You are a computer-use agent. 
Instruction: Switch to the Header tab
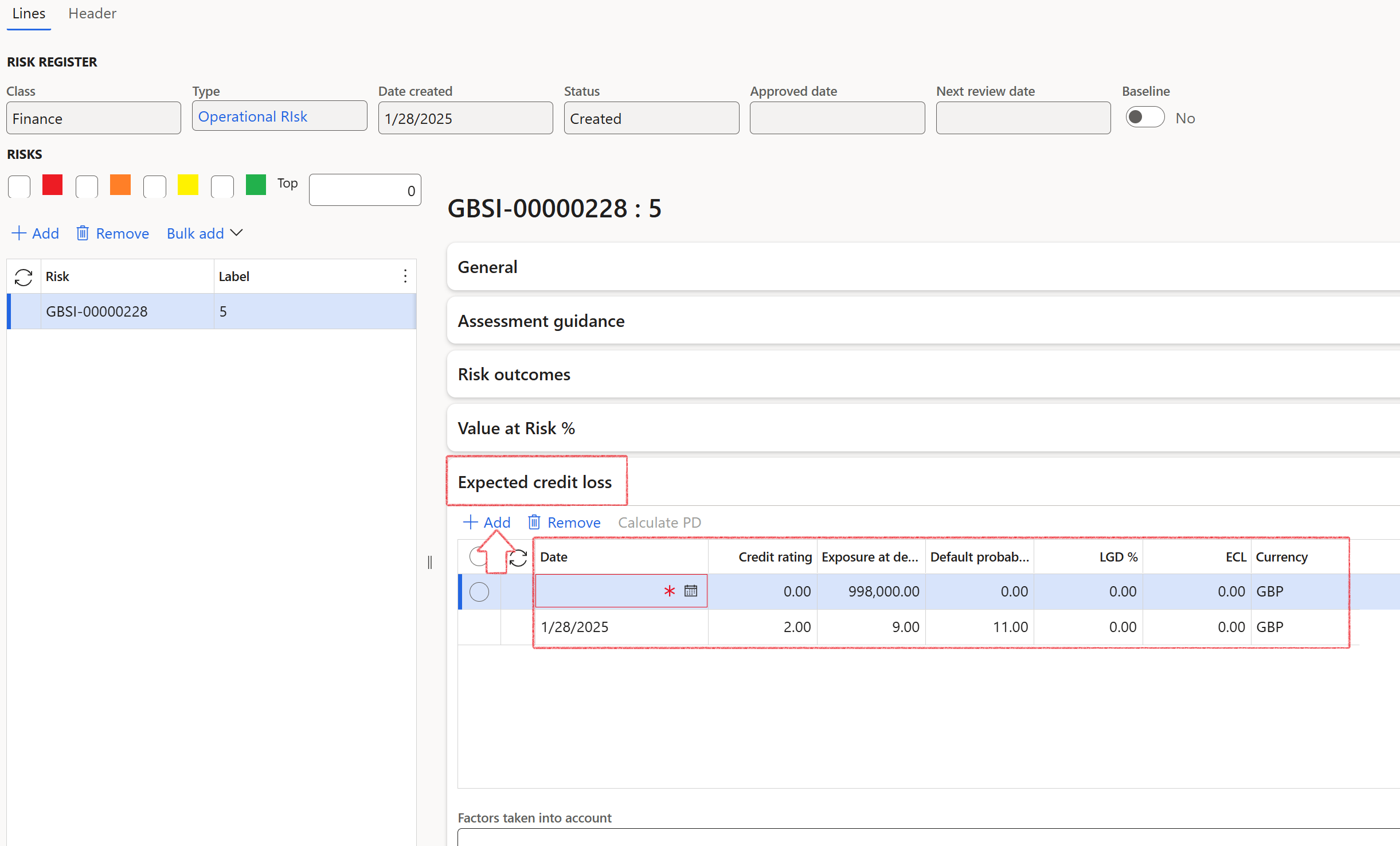pos(92,13)
